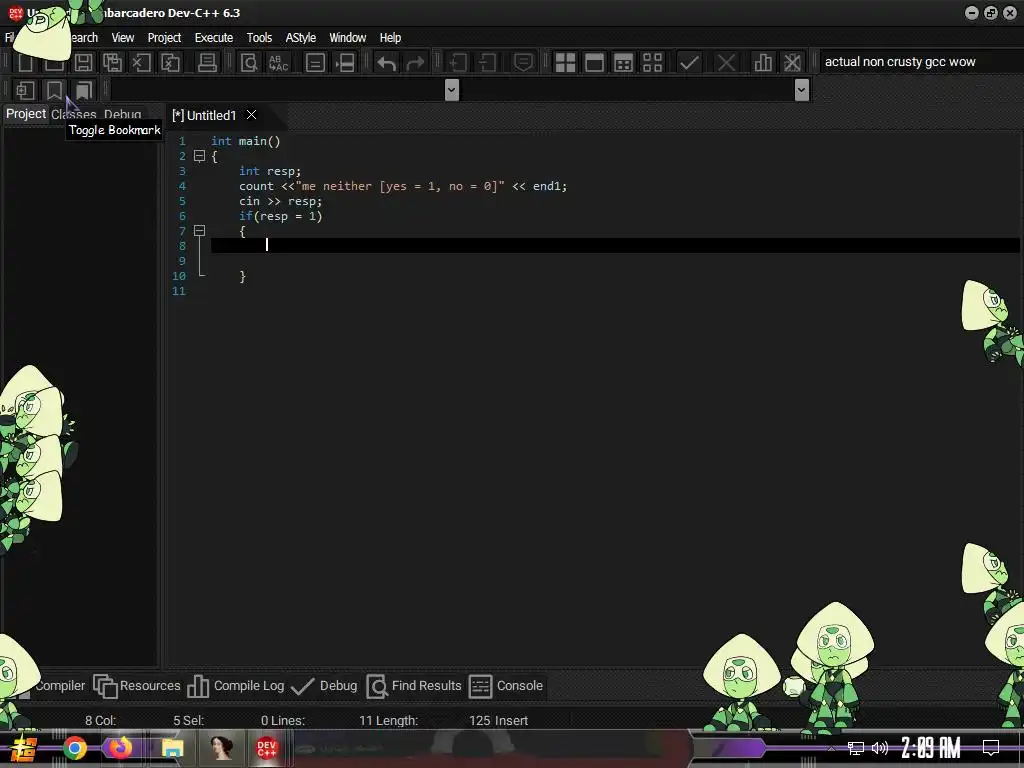Open the Resources bottom tab

(137, 686)
